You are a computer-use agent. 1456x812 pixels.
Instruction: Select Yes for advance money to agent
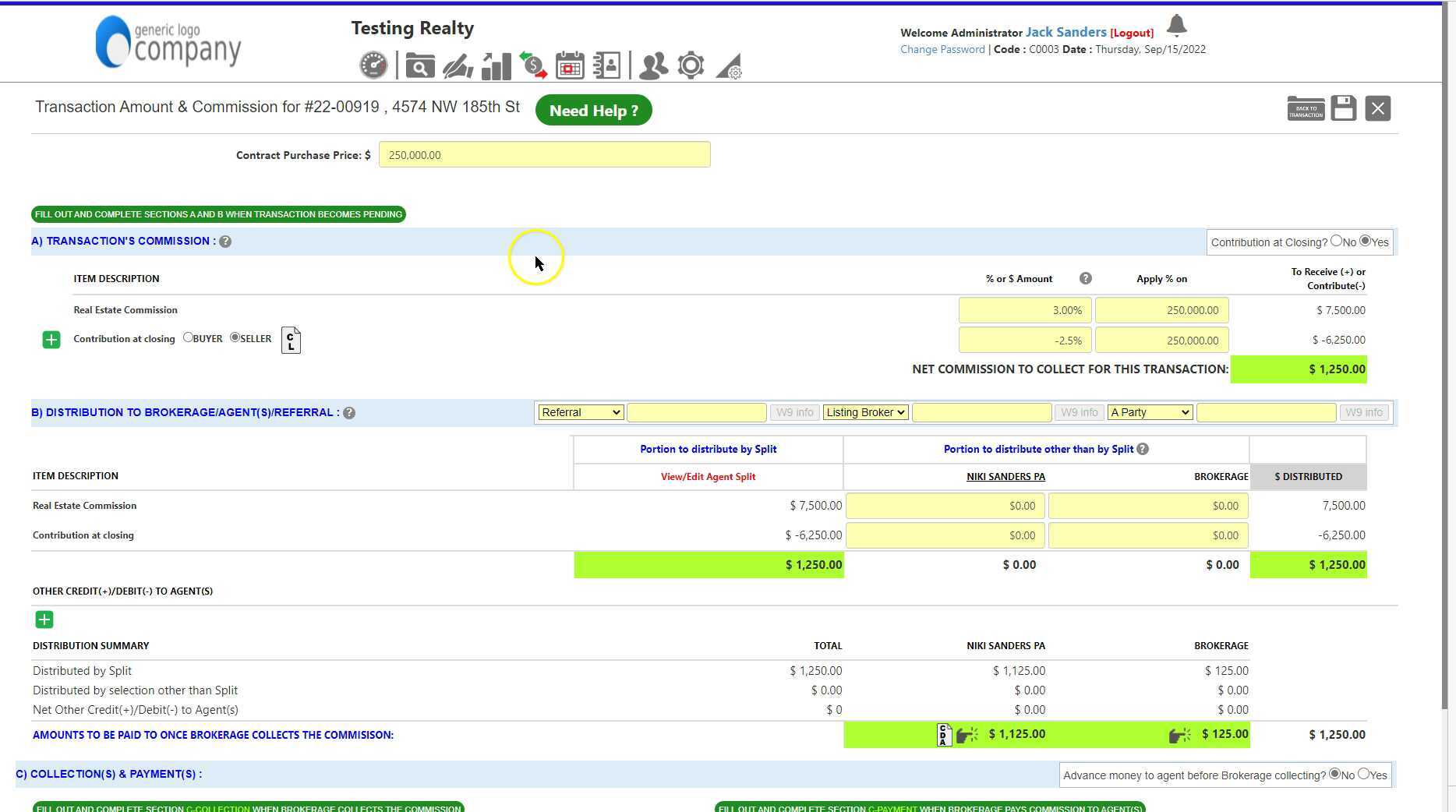coord(1363,774)
